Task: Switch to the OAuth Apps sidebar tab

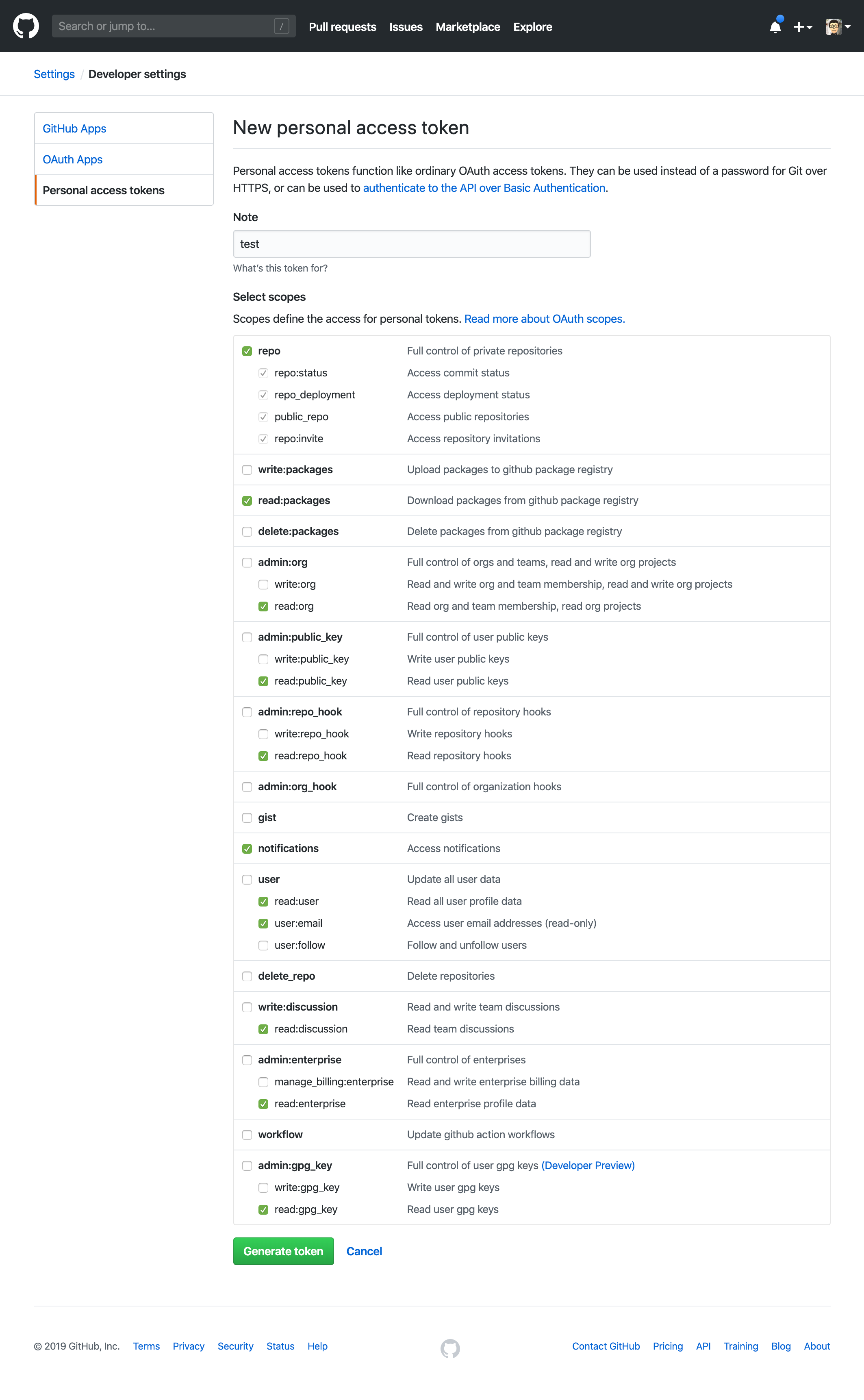Action: pos(73,159)
